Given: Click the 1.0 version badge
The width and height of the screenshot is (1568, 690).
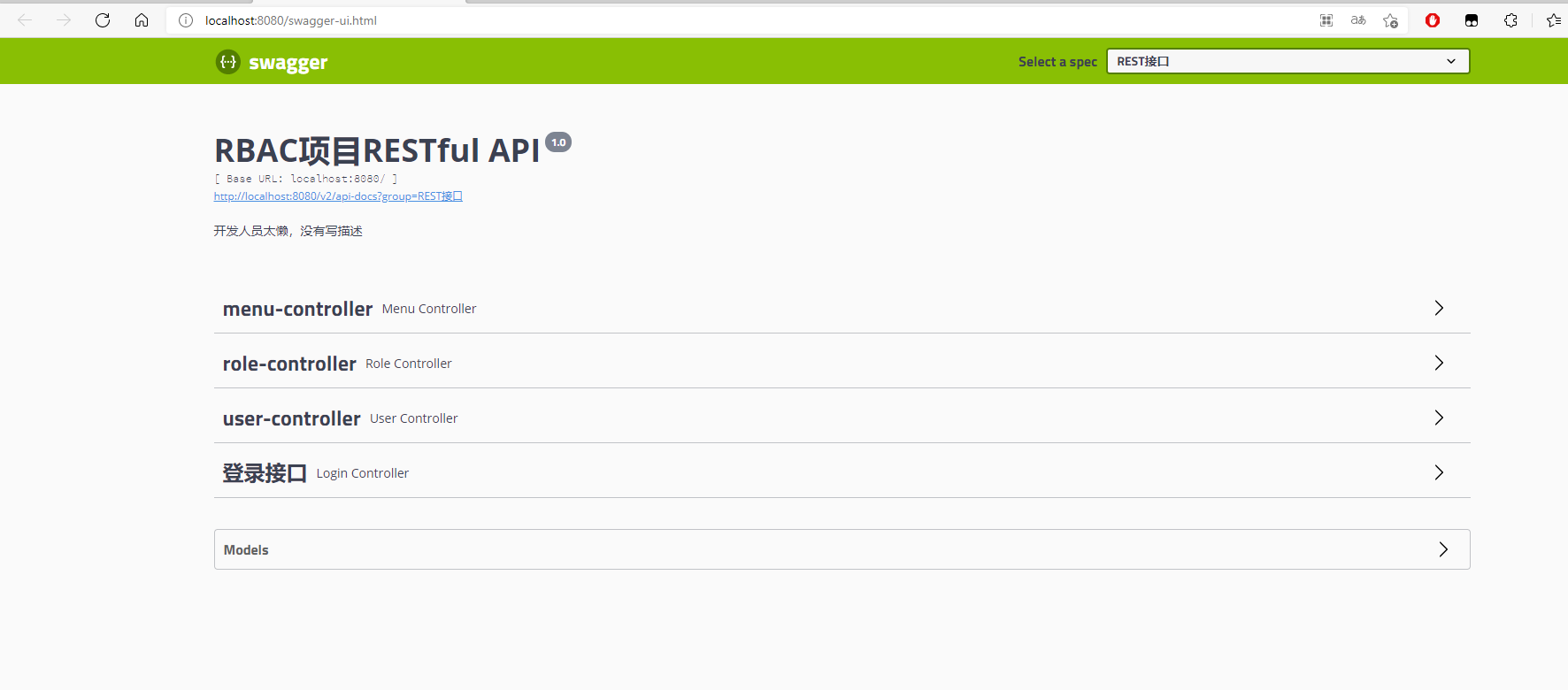Looking at the screenshot, I should pyautogui.click(x=558, y=142).
